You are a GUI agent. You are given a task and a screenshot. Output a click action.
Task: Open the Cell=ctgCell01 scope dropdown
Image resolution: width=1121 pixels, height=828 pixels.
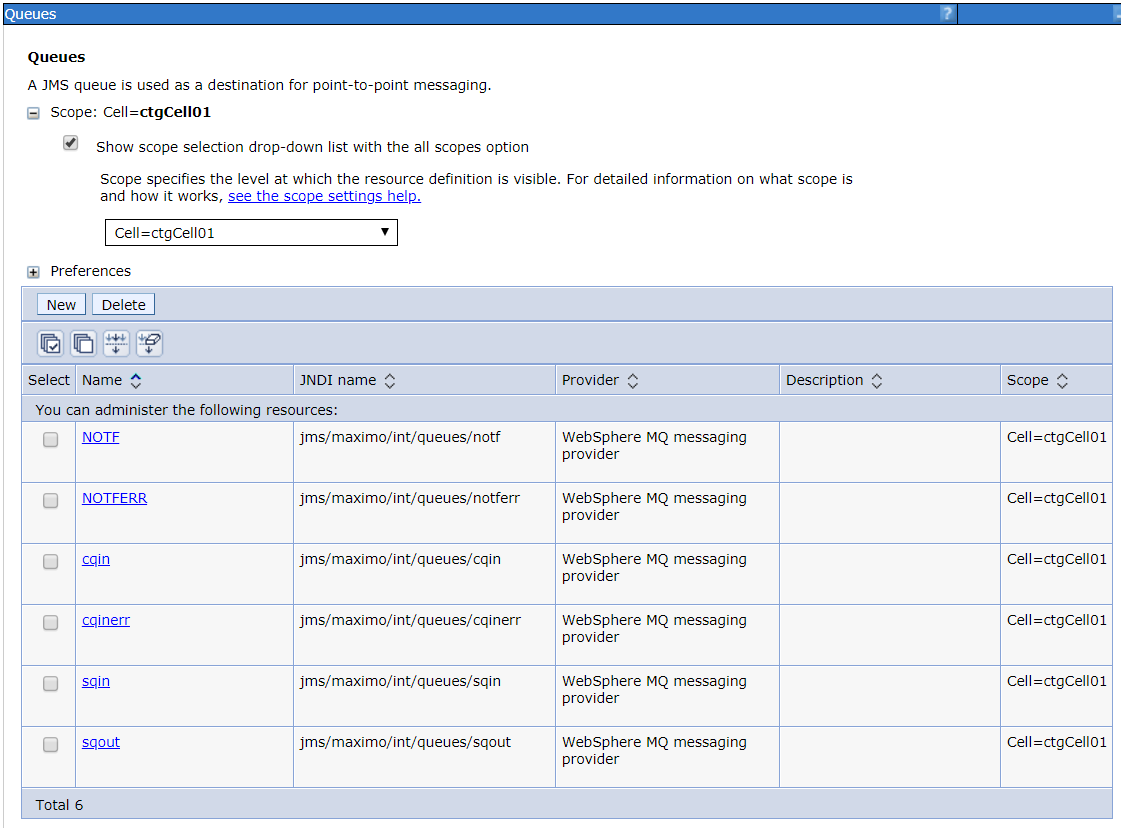[x=251, y=232]
